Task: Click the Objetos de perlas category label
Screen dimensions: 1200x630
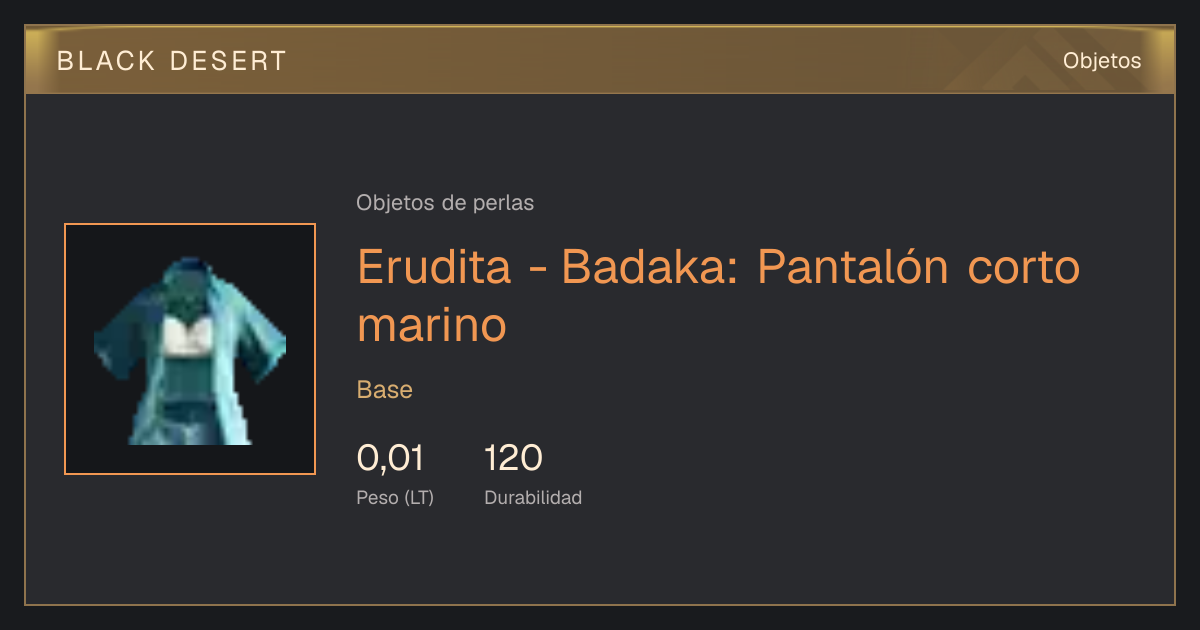Action: [445, 203]
